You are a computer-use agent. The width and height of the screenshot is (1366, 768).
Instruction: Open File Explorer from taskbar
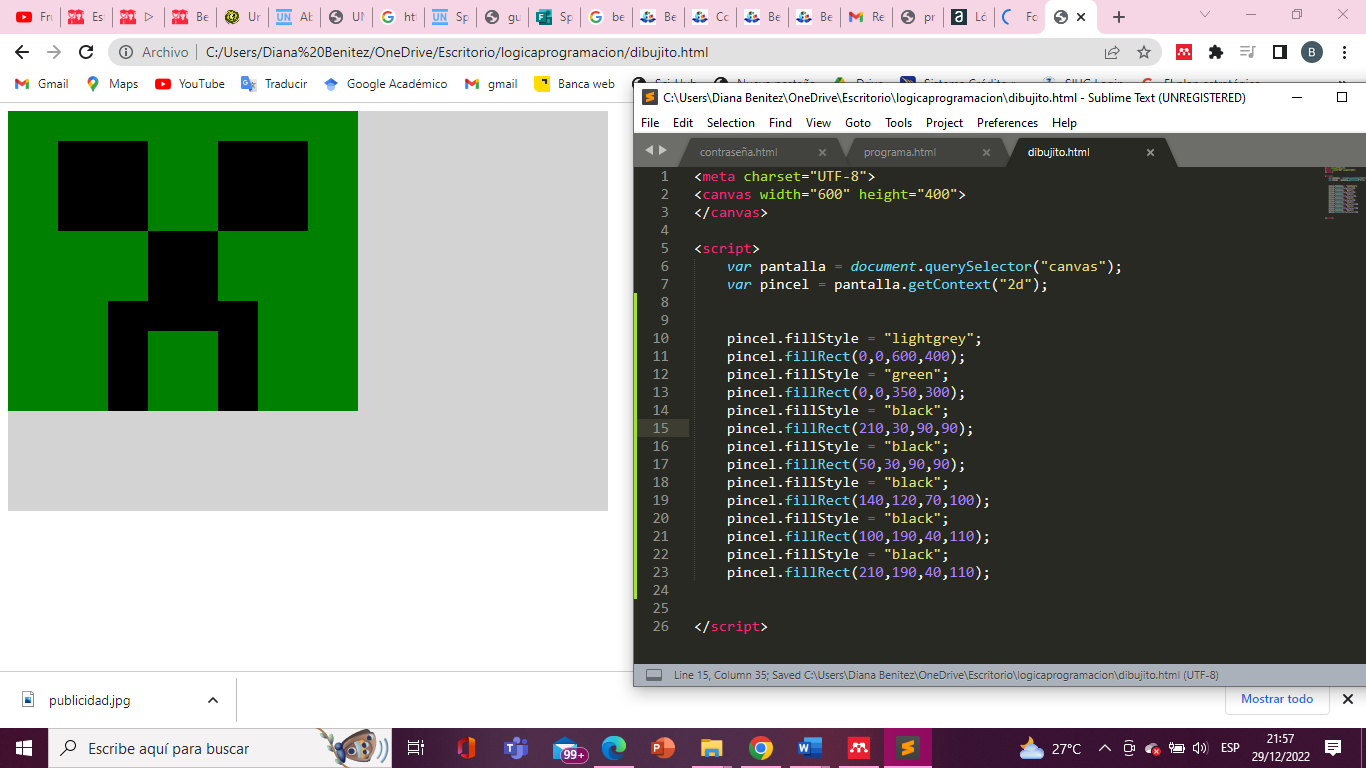tap(711, 748)
